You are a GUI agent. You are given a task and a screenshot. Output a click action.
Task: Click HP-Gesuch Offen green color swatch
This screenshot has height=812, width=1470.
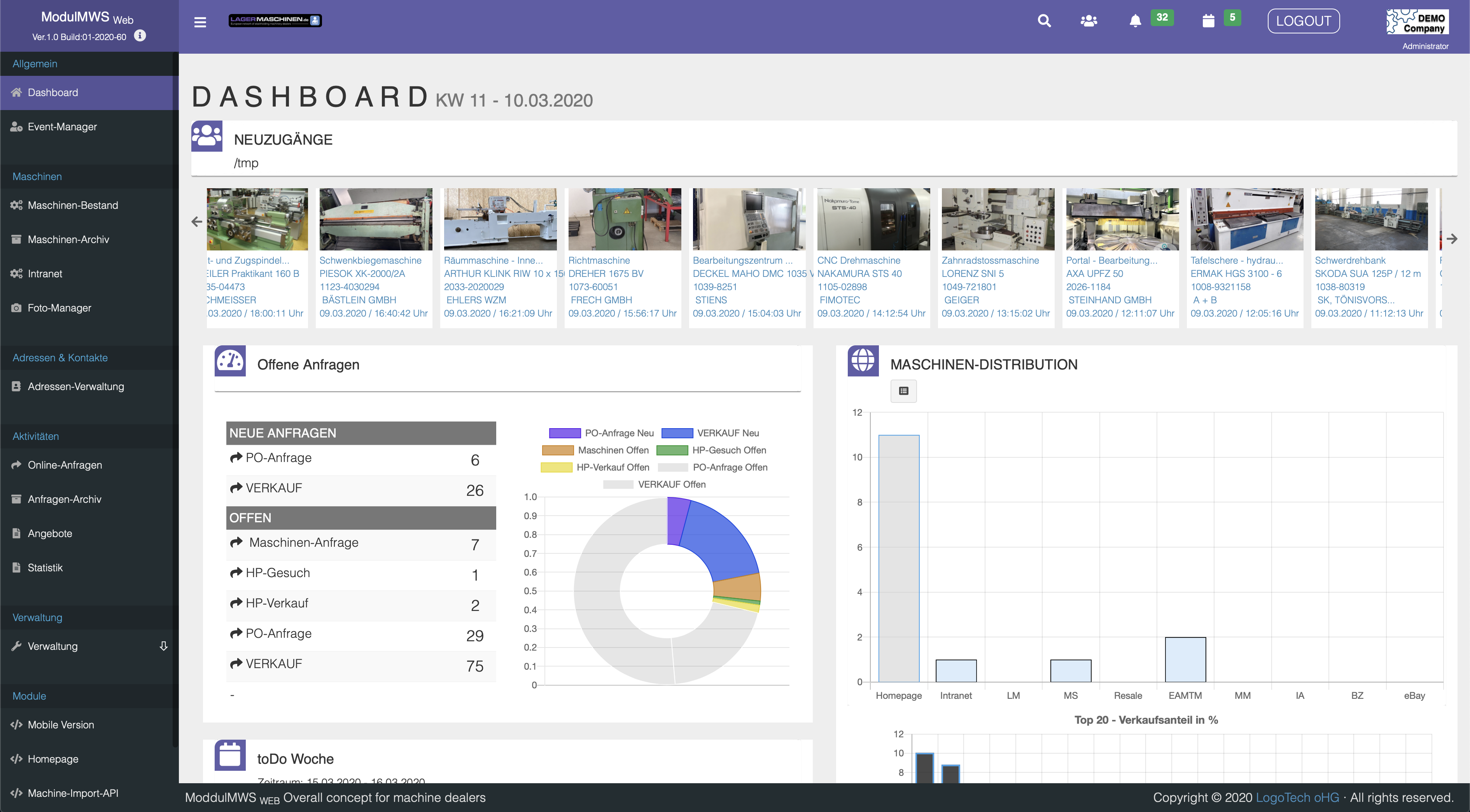(x=672, y=450)
